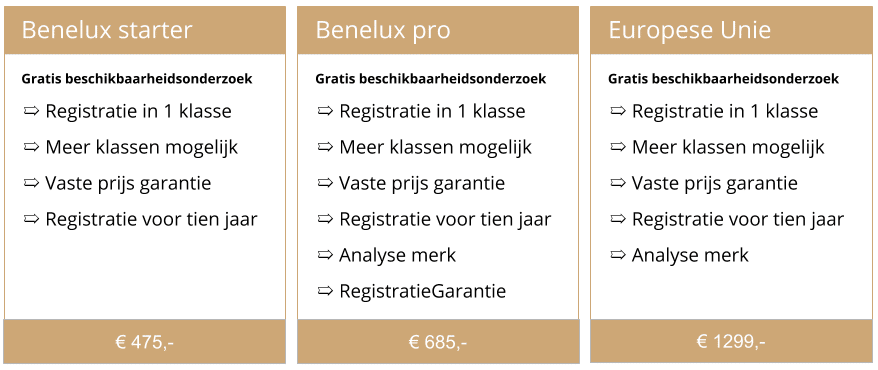Select the Benelux pro package header
The height and width of the screenshot is (370, 878).
click(438, 30)
